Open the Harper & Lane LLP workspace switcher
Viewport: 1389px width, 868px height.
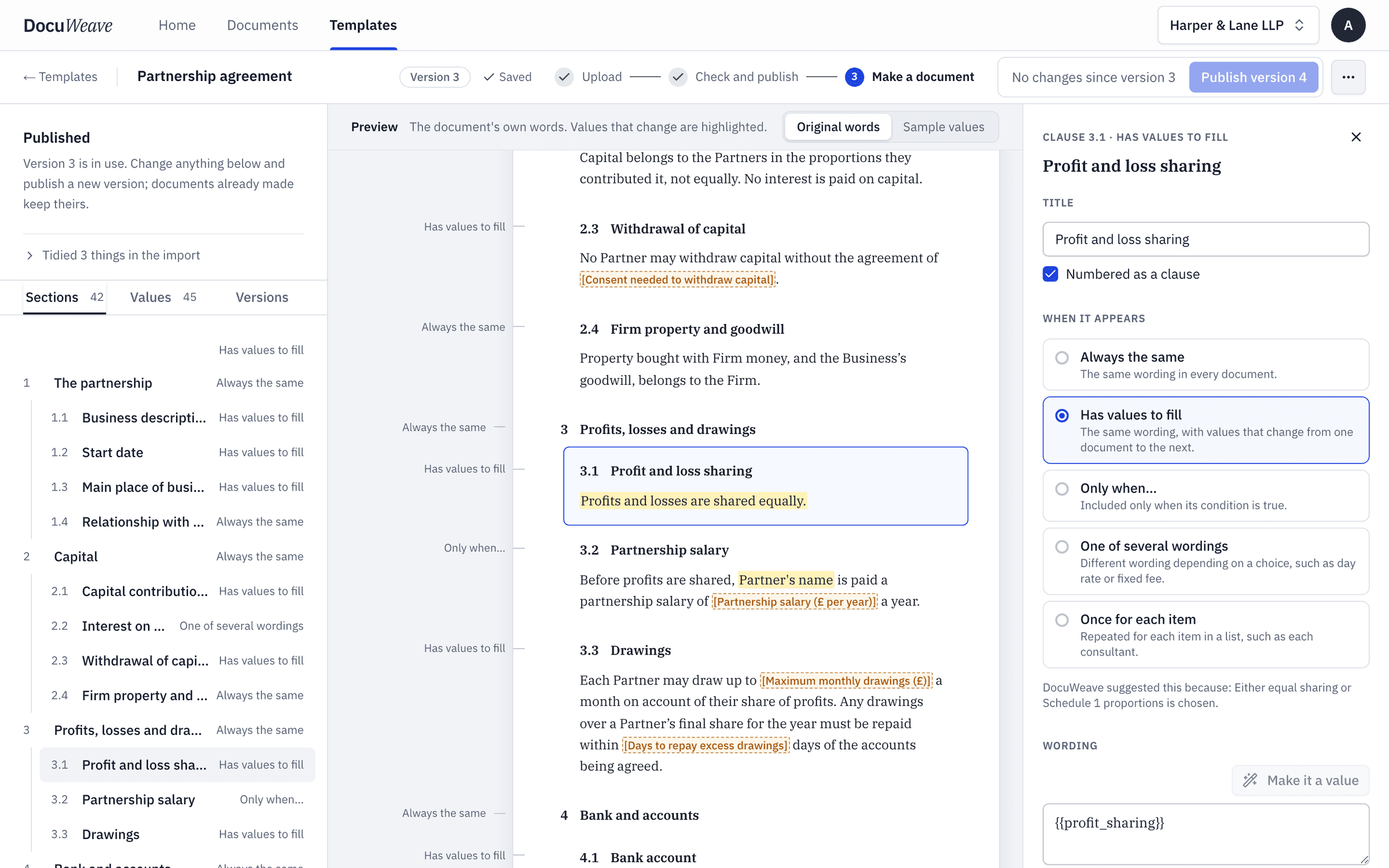pyautogui.click(x=1238, y=25)
